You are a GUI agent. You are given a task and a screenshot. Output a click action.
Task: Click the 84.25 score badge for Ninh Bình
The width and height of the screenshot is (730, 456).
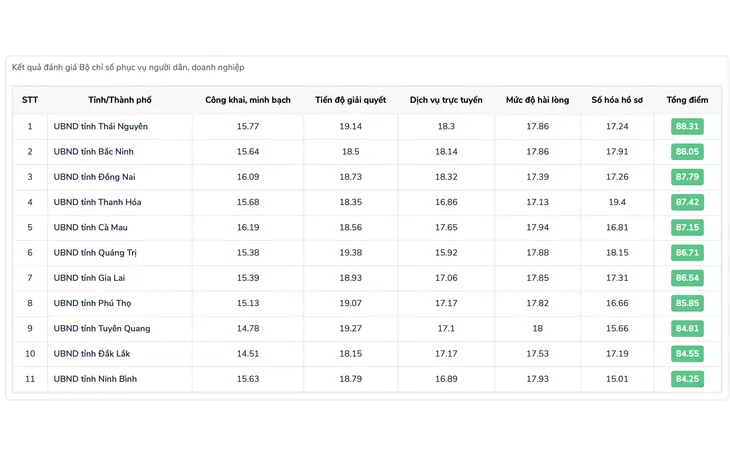[687, 379]
